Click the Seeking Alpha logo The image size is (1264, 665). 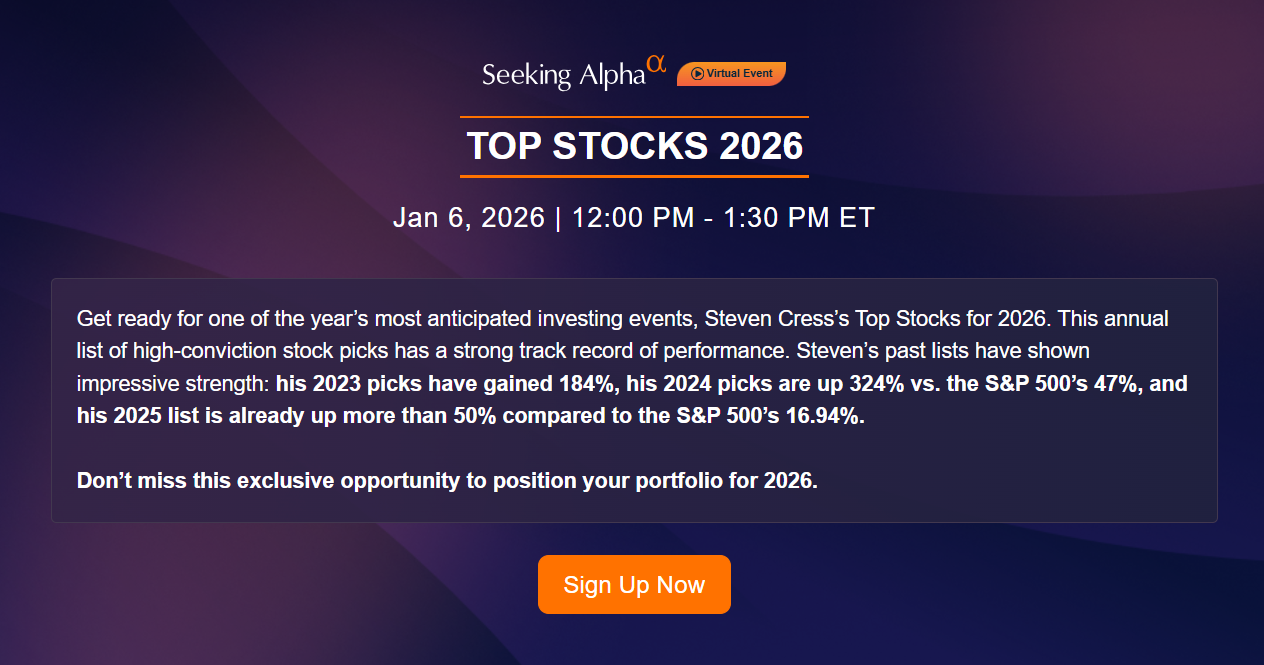(x=565, y=72)
